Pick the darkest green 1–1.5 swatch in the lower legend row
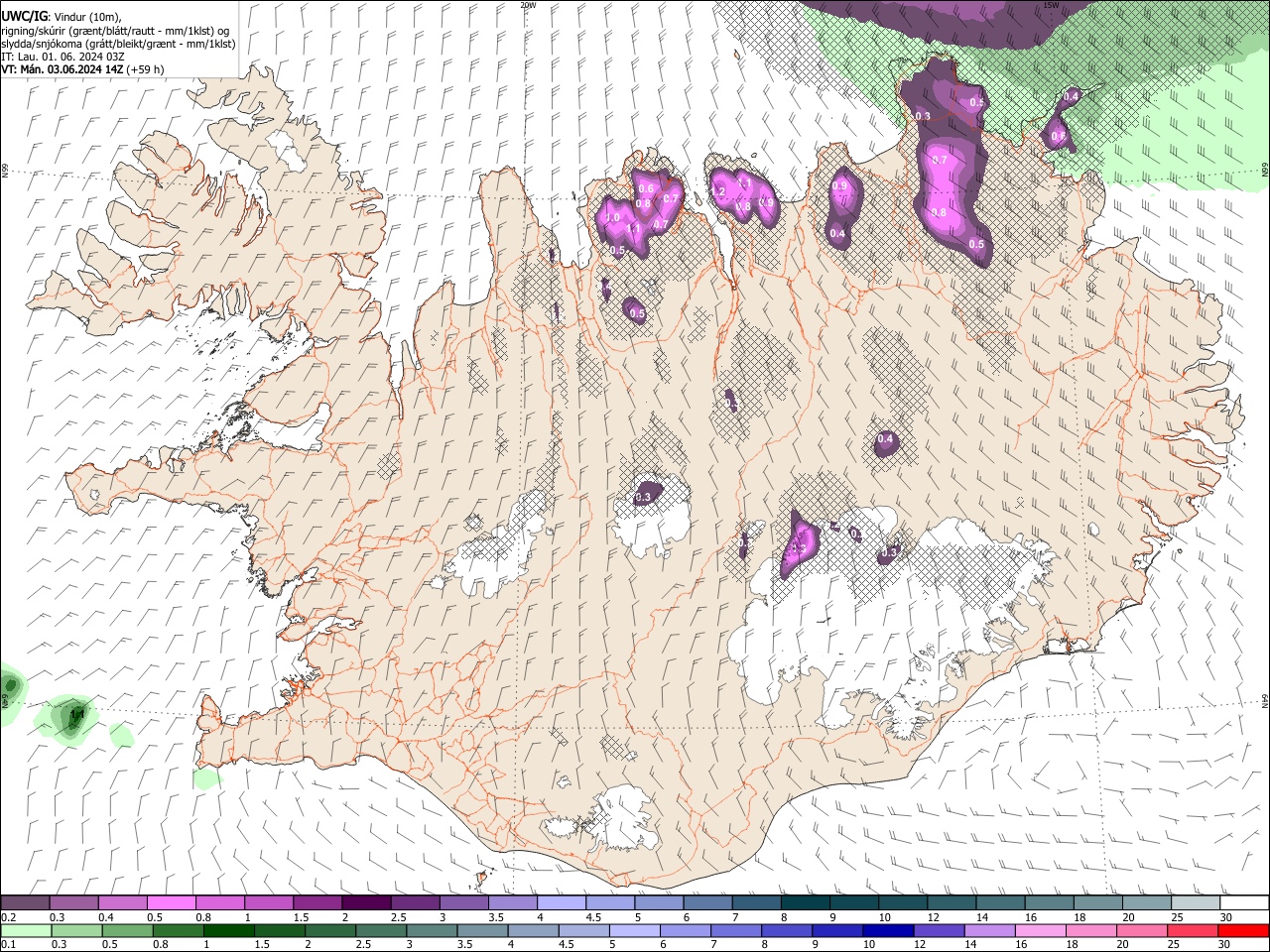This screenshot has width=1270, height=952. [x=229, y=930]
